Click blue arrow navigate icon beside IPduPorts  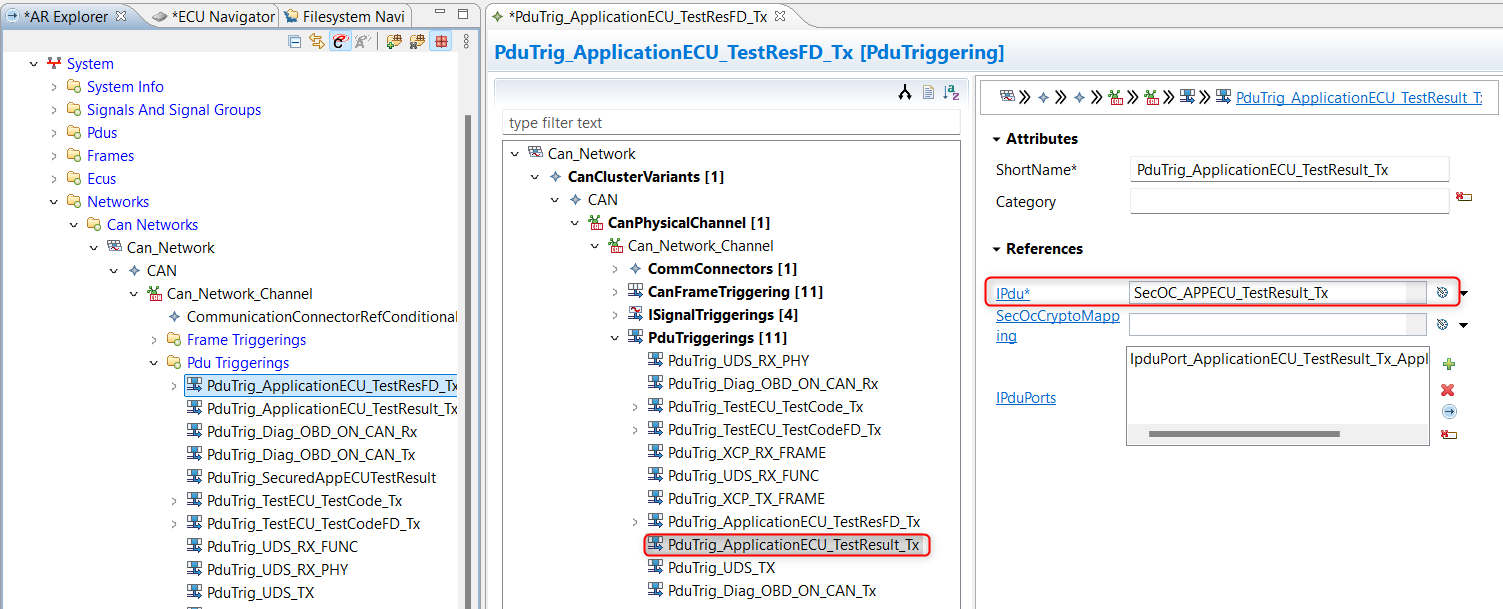tap(1449, 412)
